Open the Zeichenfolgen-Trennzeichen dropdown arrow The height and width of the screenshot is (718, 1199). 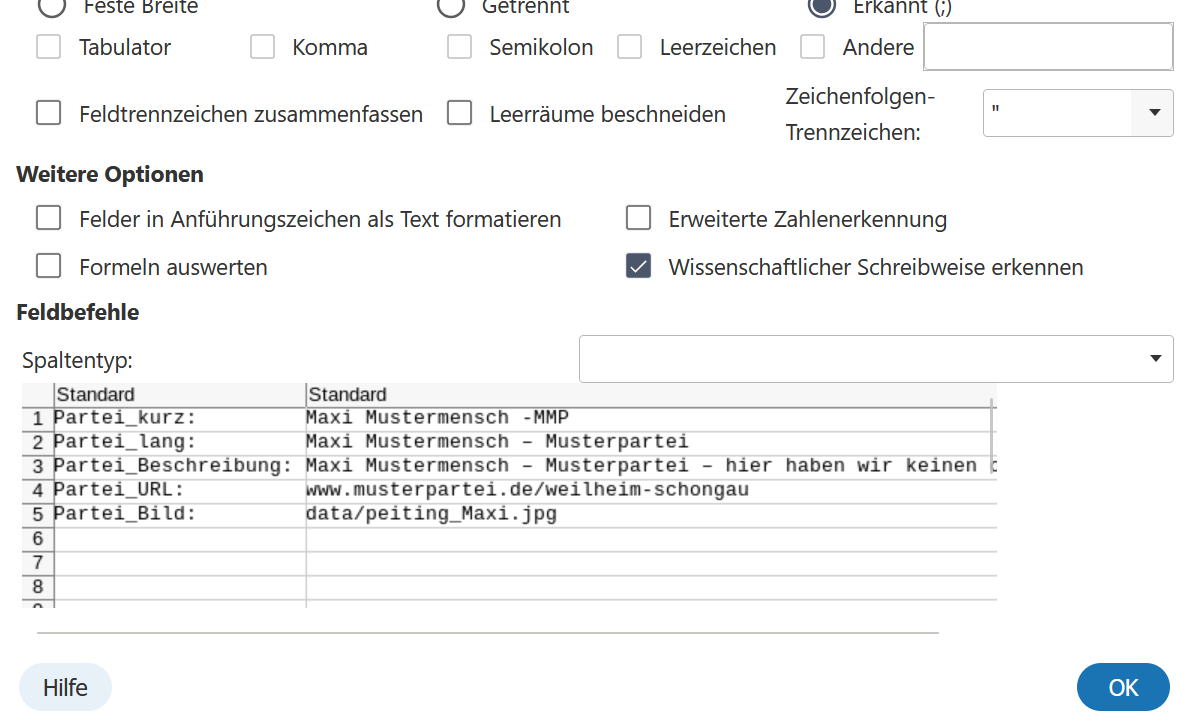click(1153, 113)
